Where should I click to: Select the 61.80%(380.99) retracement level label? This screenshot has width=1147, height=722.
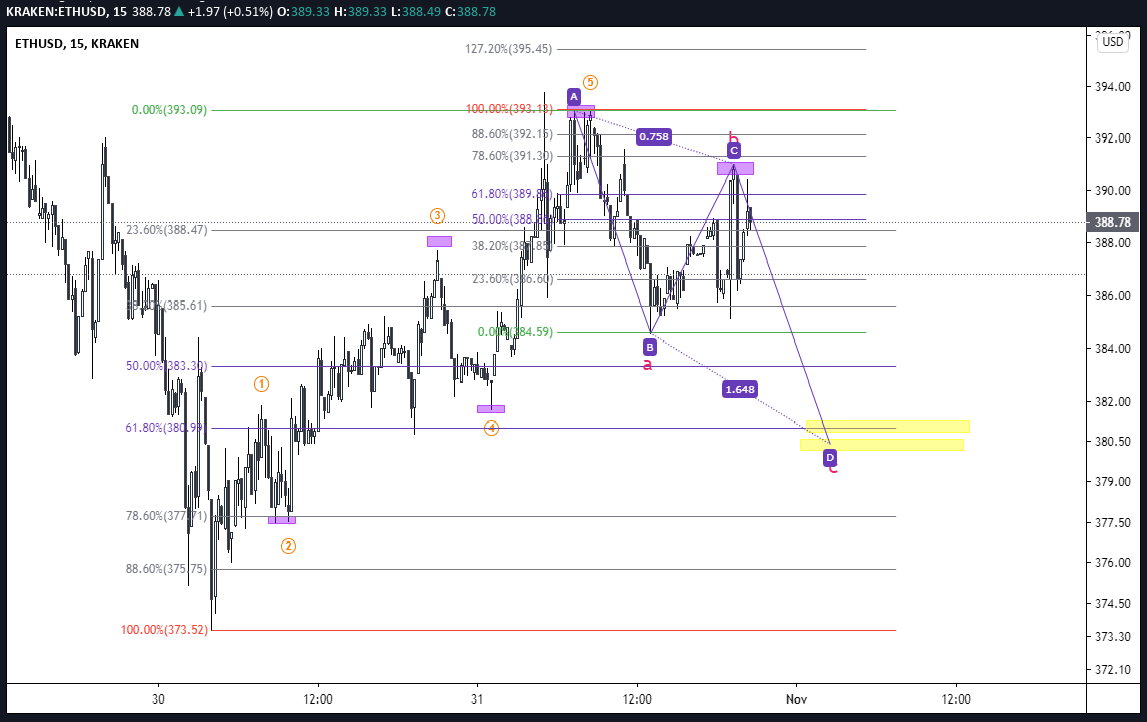166,428
